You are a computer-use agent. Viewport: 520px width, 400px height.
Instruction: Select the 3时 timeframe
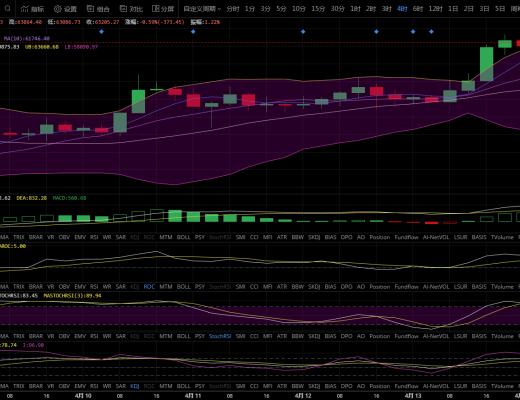[386, 9]
